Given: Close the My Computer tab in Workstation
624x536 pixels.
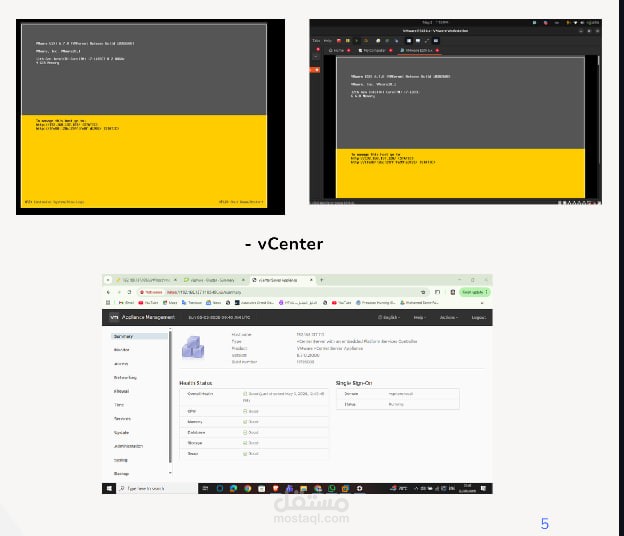Looking at the screenshot, I should point(390,51).
